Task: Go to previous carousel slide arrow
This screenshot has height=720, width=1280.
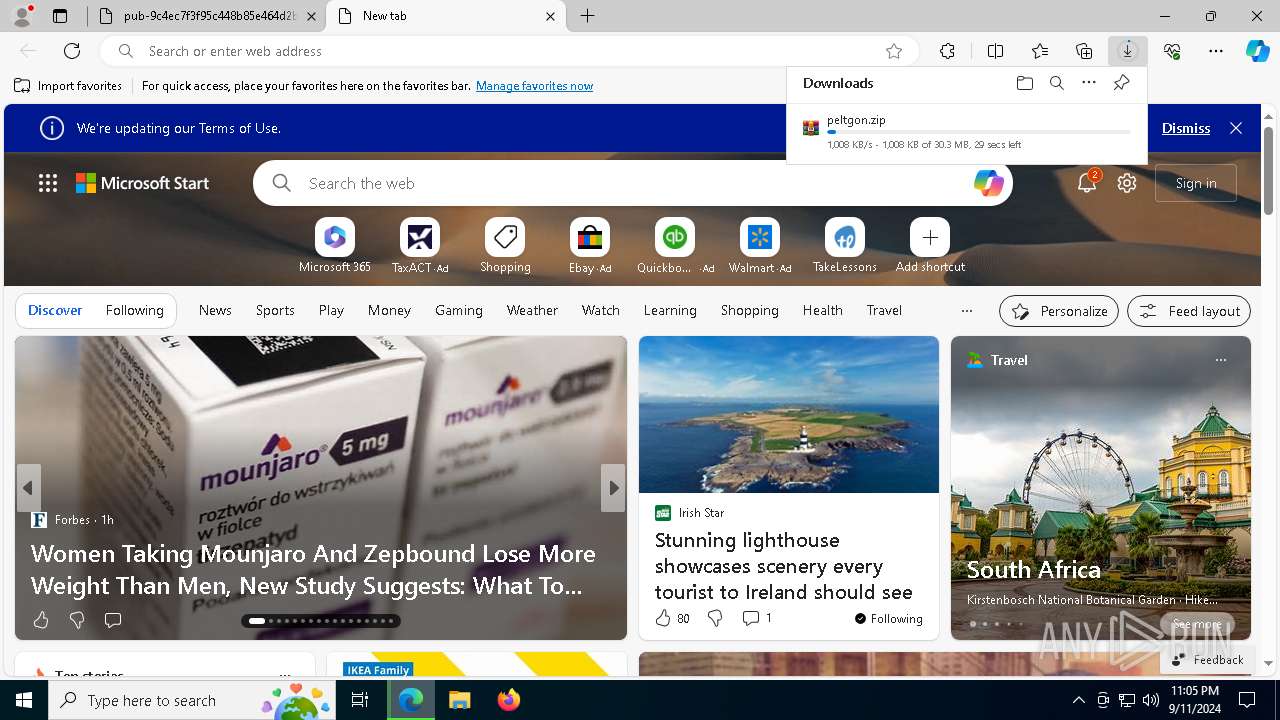Action: [x=28, y=488]
